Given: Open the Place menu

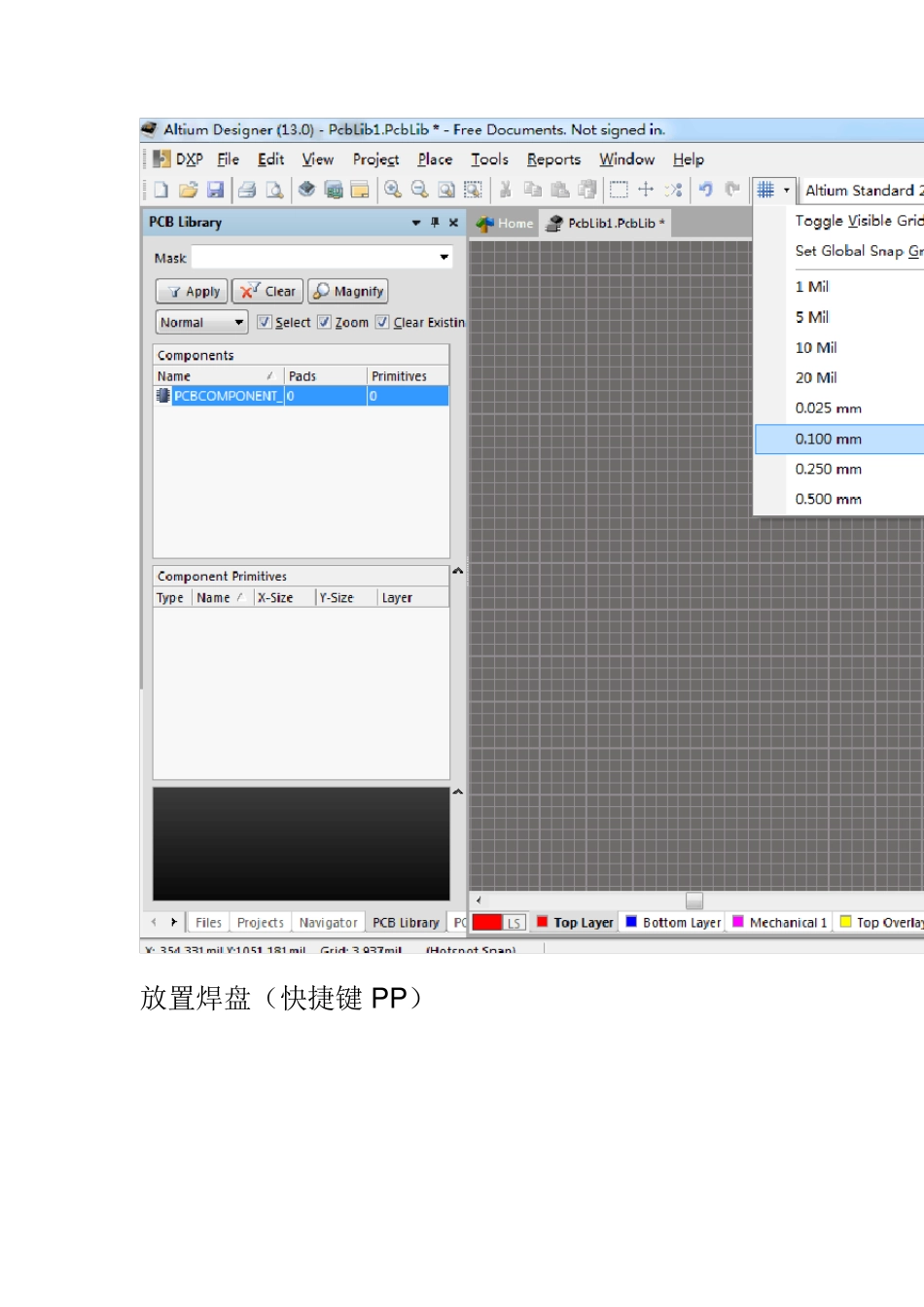Looking at the screenshot, I should [x=435, y=159].
